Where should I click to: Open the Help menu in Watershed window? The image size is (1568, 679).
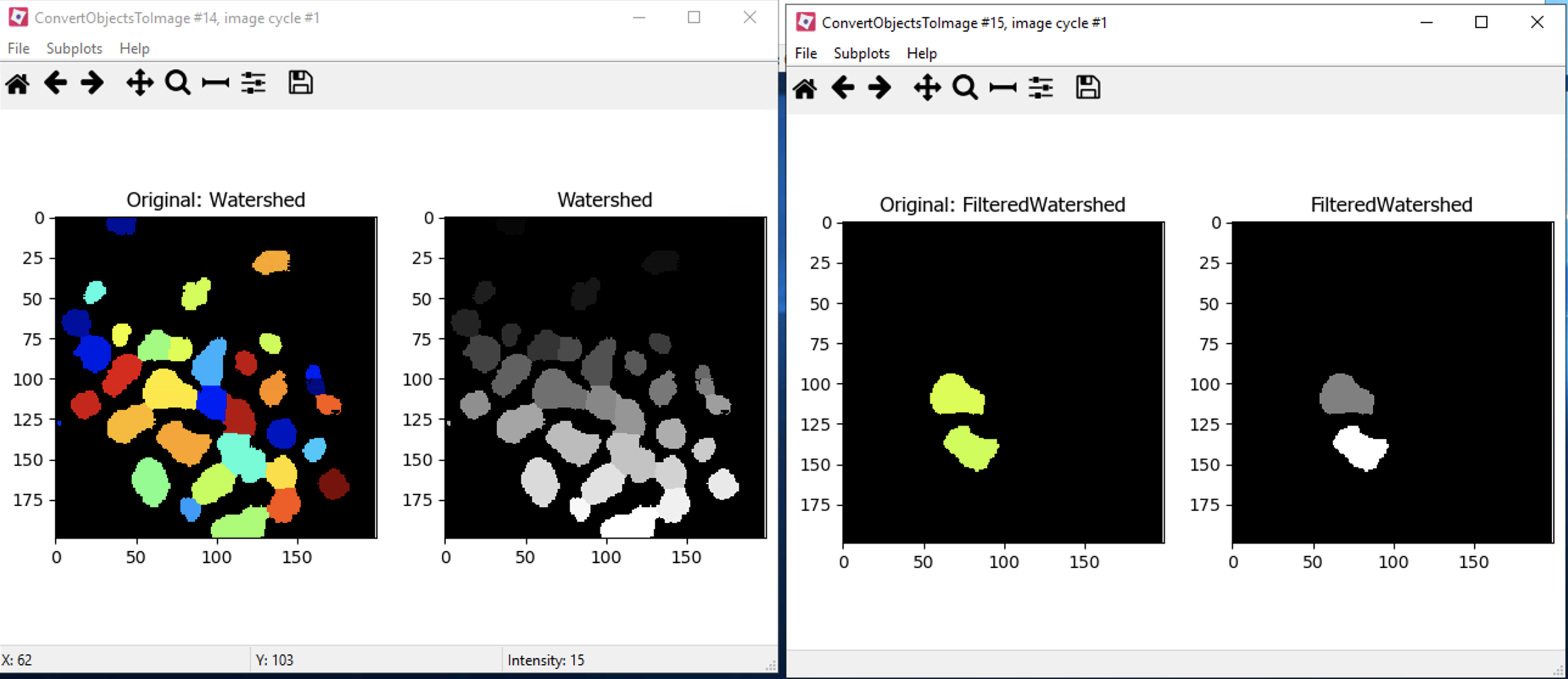(x=133, y=48)
